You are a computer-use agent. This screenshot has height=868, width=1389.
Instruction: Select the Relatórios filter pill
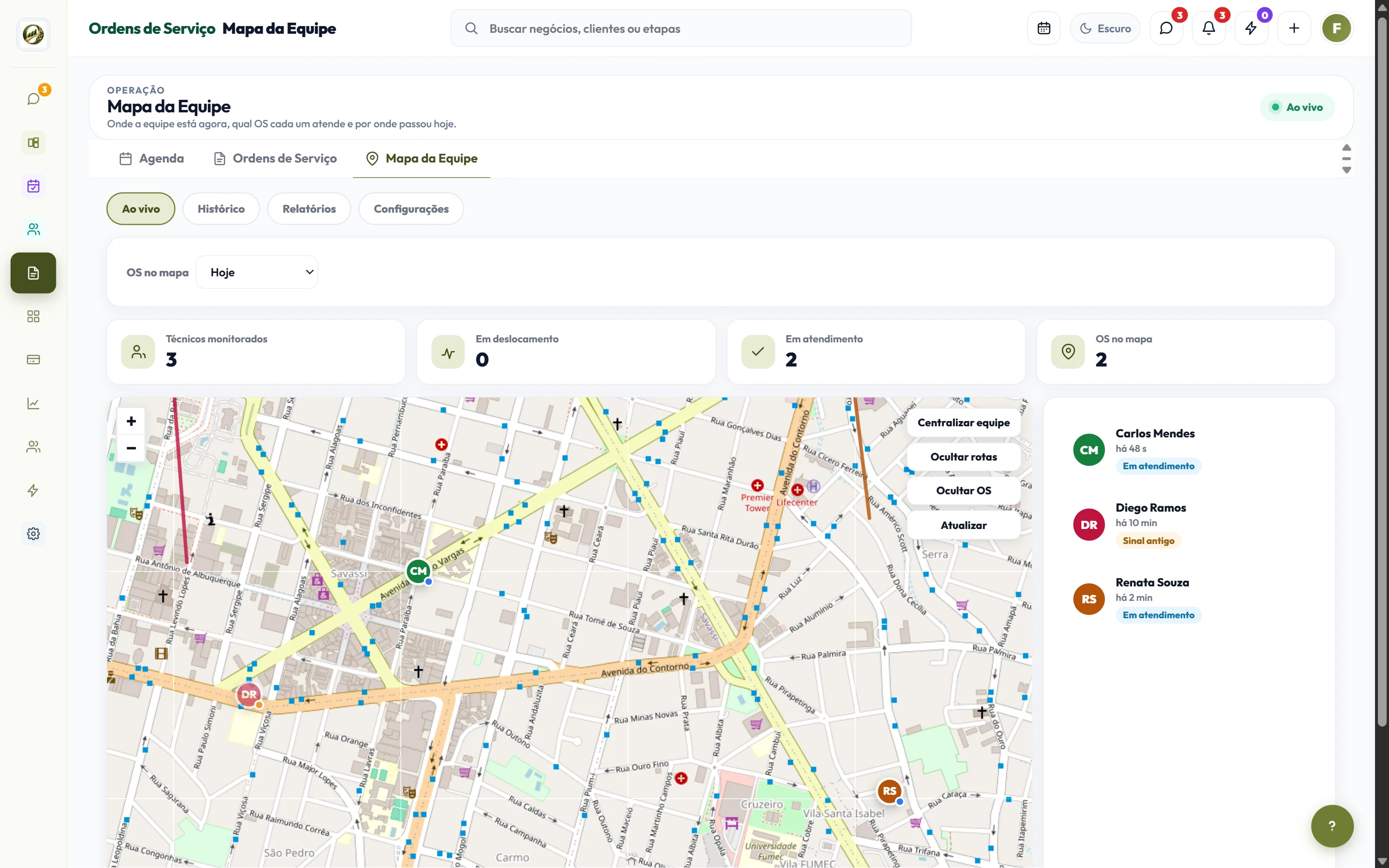tap(309, 208)
